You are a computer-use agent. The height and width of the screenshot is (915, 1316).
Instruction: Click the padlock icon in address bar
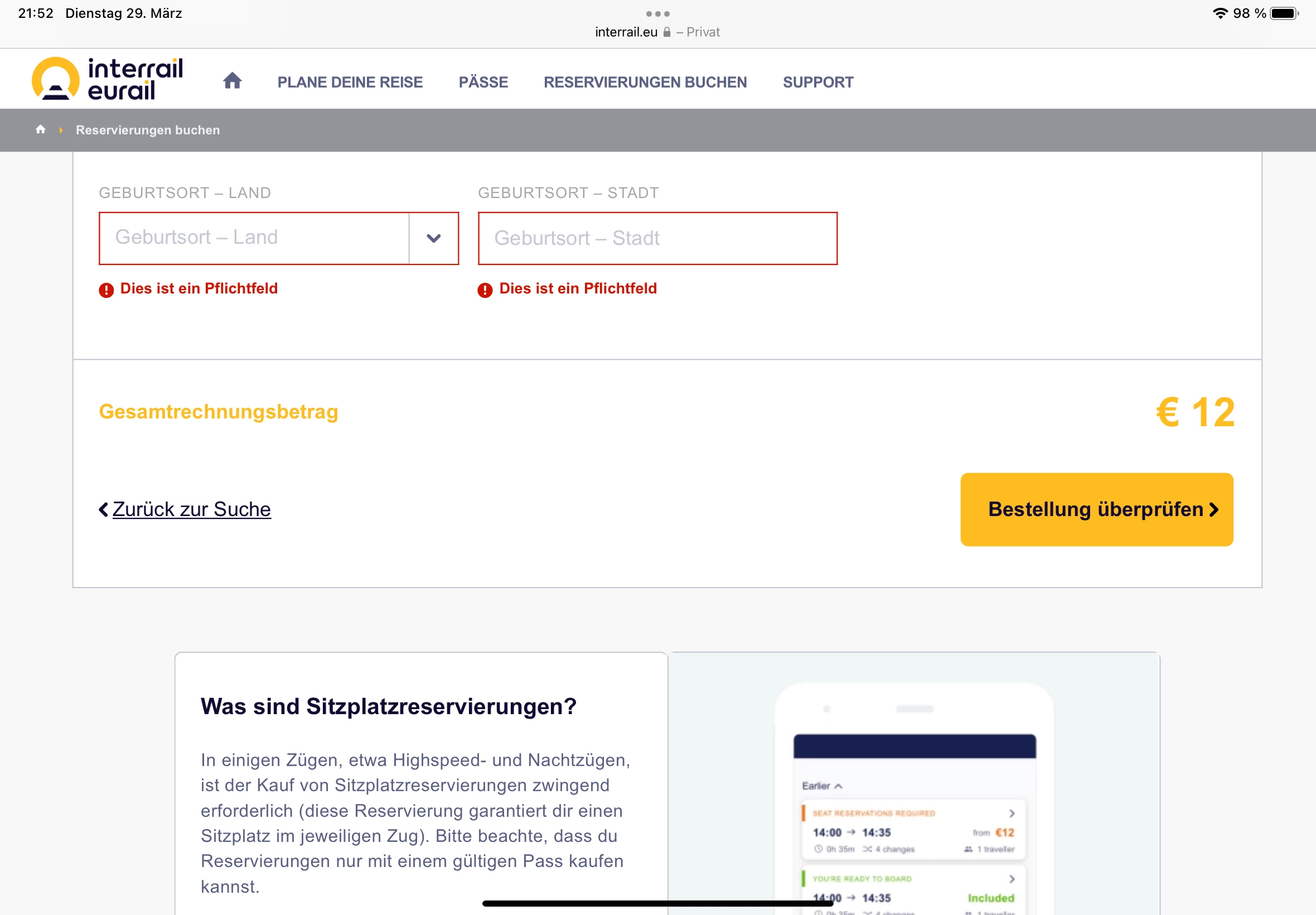click(667, 32)
